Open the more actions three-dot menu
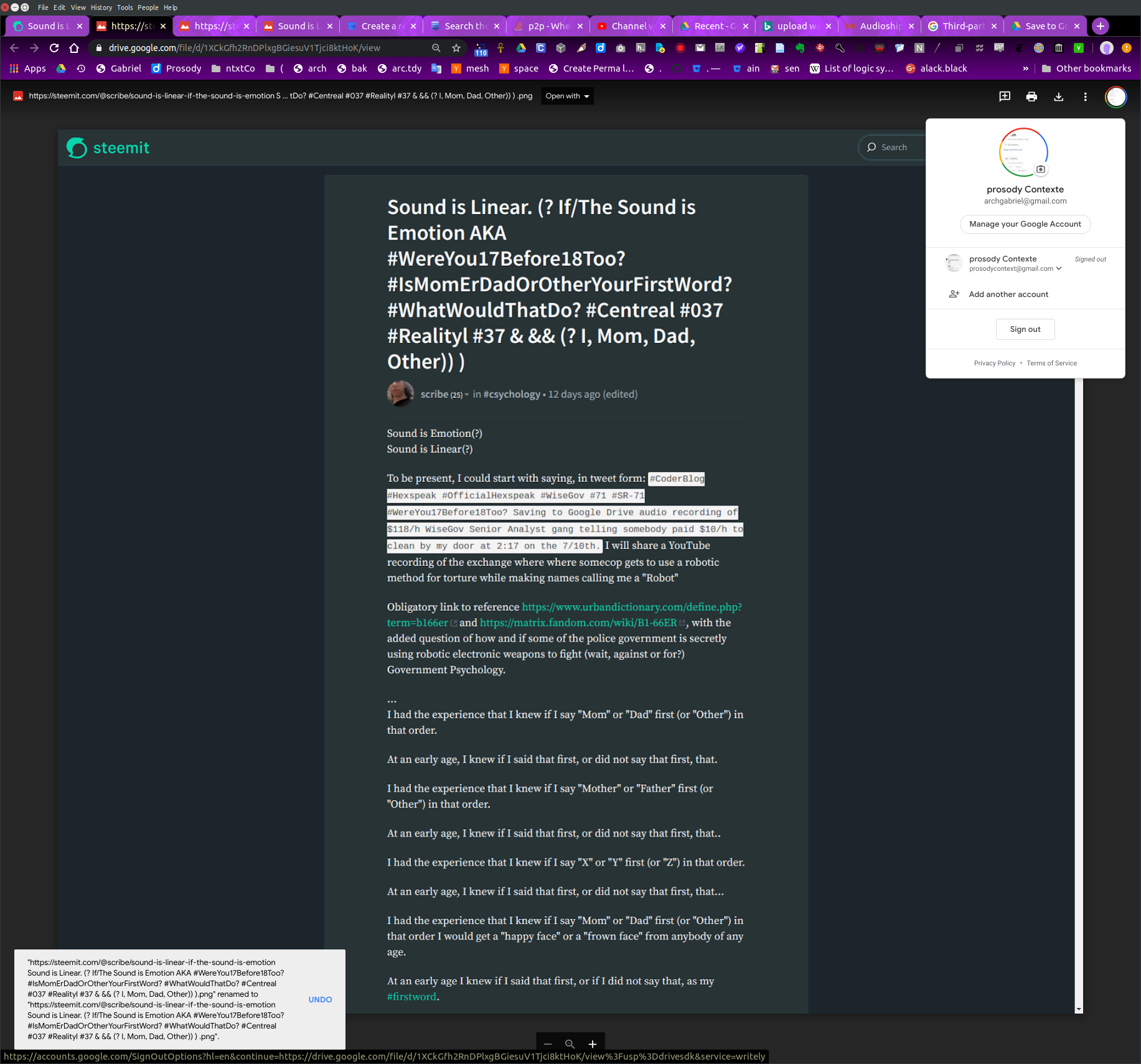 1086,97
